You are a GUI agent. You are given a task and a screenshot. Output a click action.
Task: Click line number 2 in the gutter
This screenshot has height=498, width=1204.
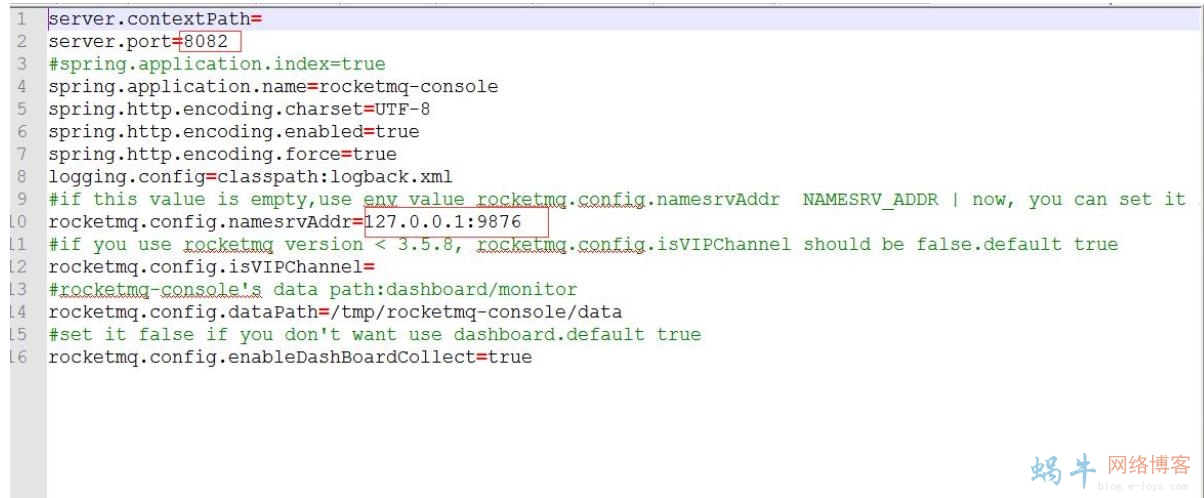(x=22, y=41)
